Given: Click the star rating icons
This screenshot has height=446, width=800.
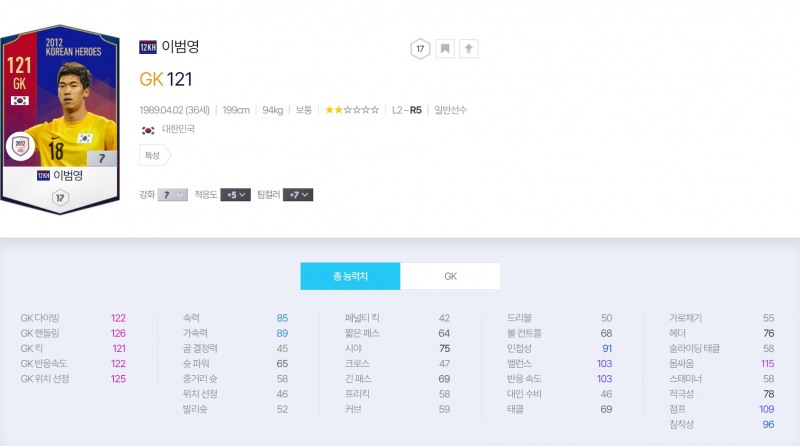Looking at the screenshot, I should [x=352, y=110].
